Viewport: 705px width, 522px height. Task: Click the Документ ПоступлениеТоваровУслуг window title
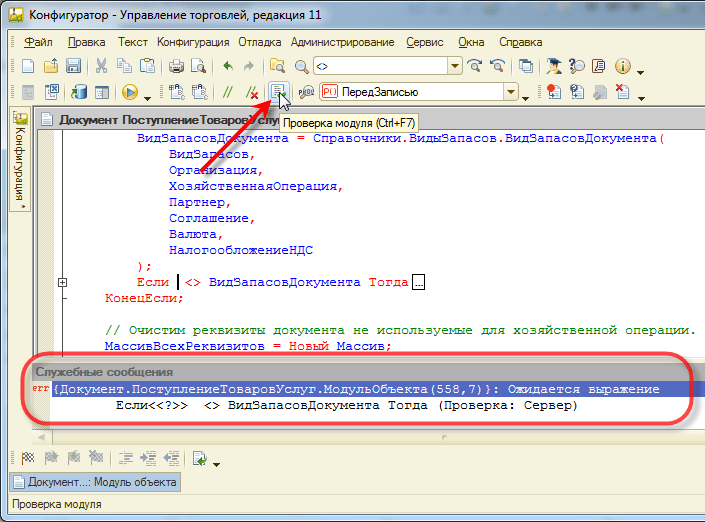(169, 120)
